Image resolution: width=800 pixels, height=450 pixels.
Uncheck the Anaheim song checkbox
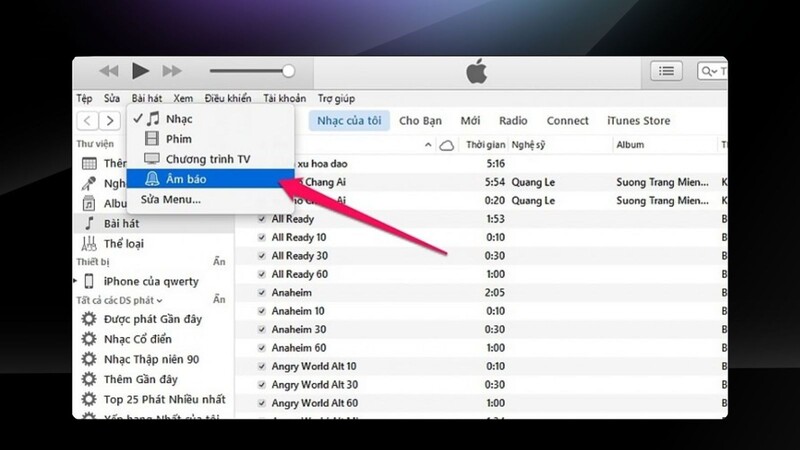pyautogui.click(x=262, y=292)
